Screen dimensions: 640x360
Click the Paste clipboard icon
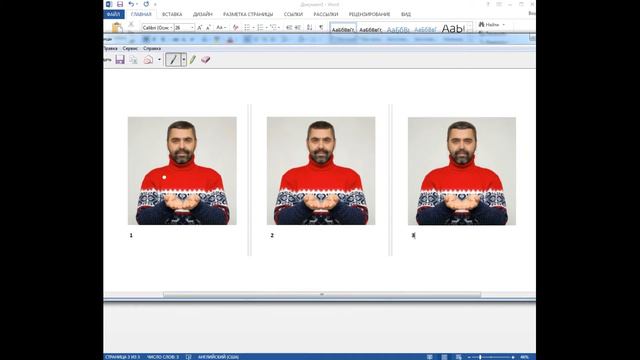tap(117, 28)
